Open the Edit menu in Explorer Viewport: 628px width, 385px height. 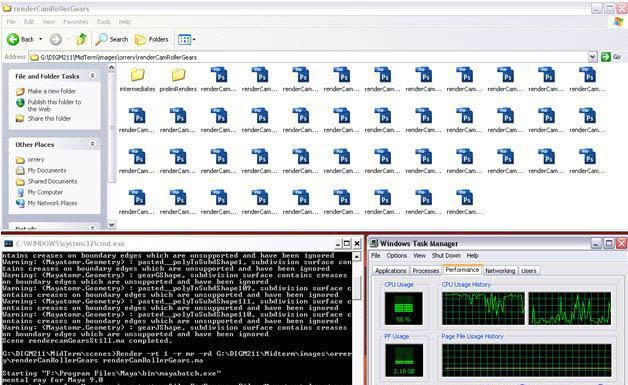[29, 22]
